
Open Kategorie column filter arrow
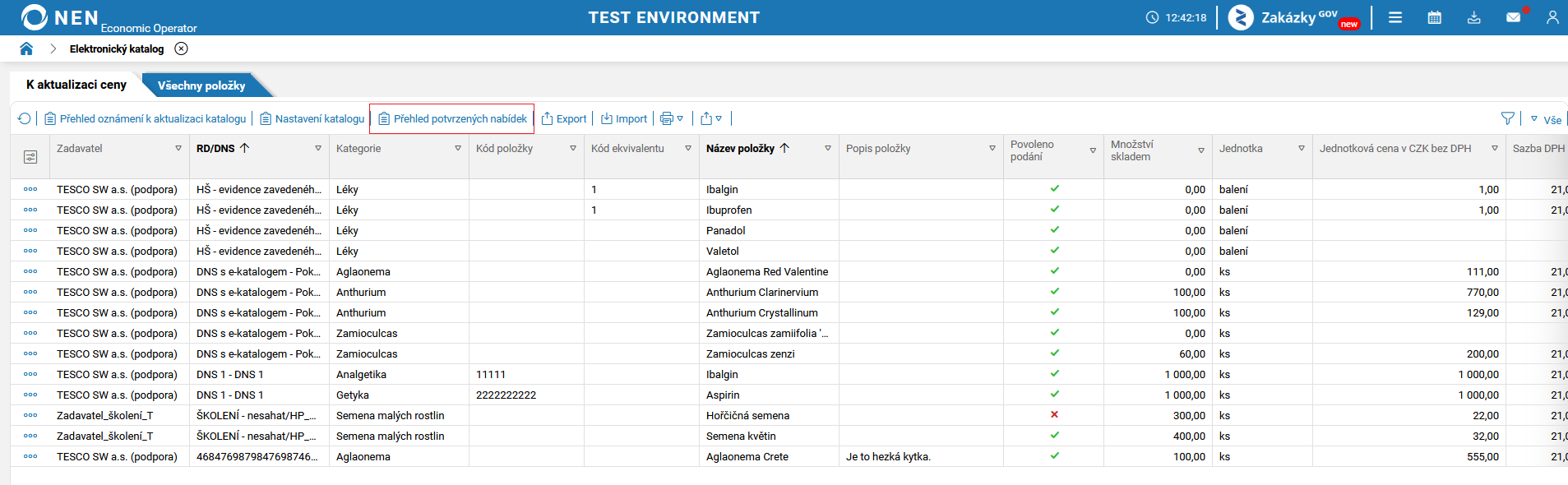tap(458, 148)
